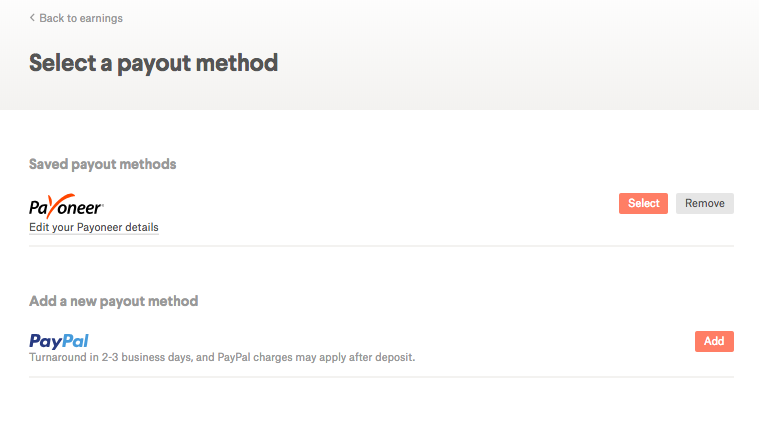The image size is (759, 431).
Task: Add PayPal as a new payout method
Action: 714,341
